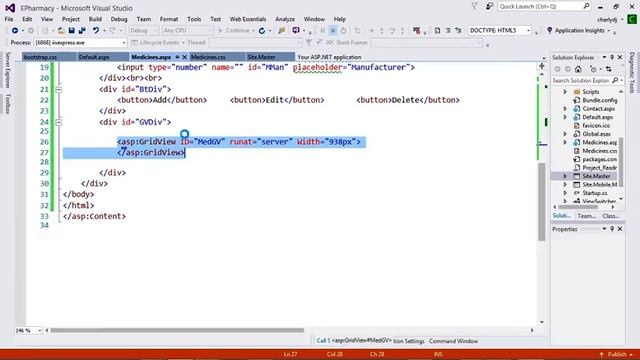Click the Save floppy disk icon
The image size is (640, 360).
click(71, 31)
